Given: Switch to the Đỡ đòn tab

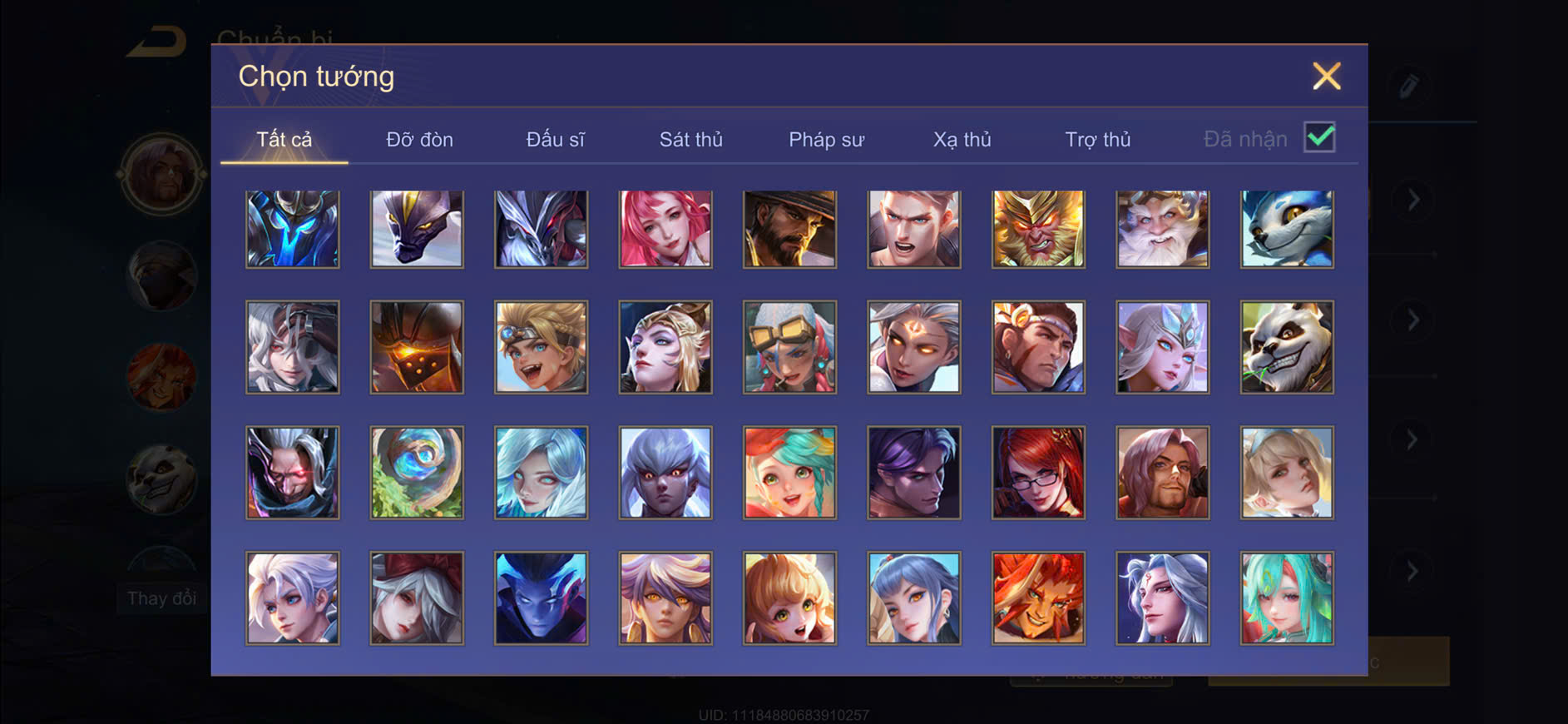Looking at the screenshot, I should [419, 139].
